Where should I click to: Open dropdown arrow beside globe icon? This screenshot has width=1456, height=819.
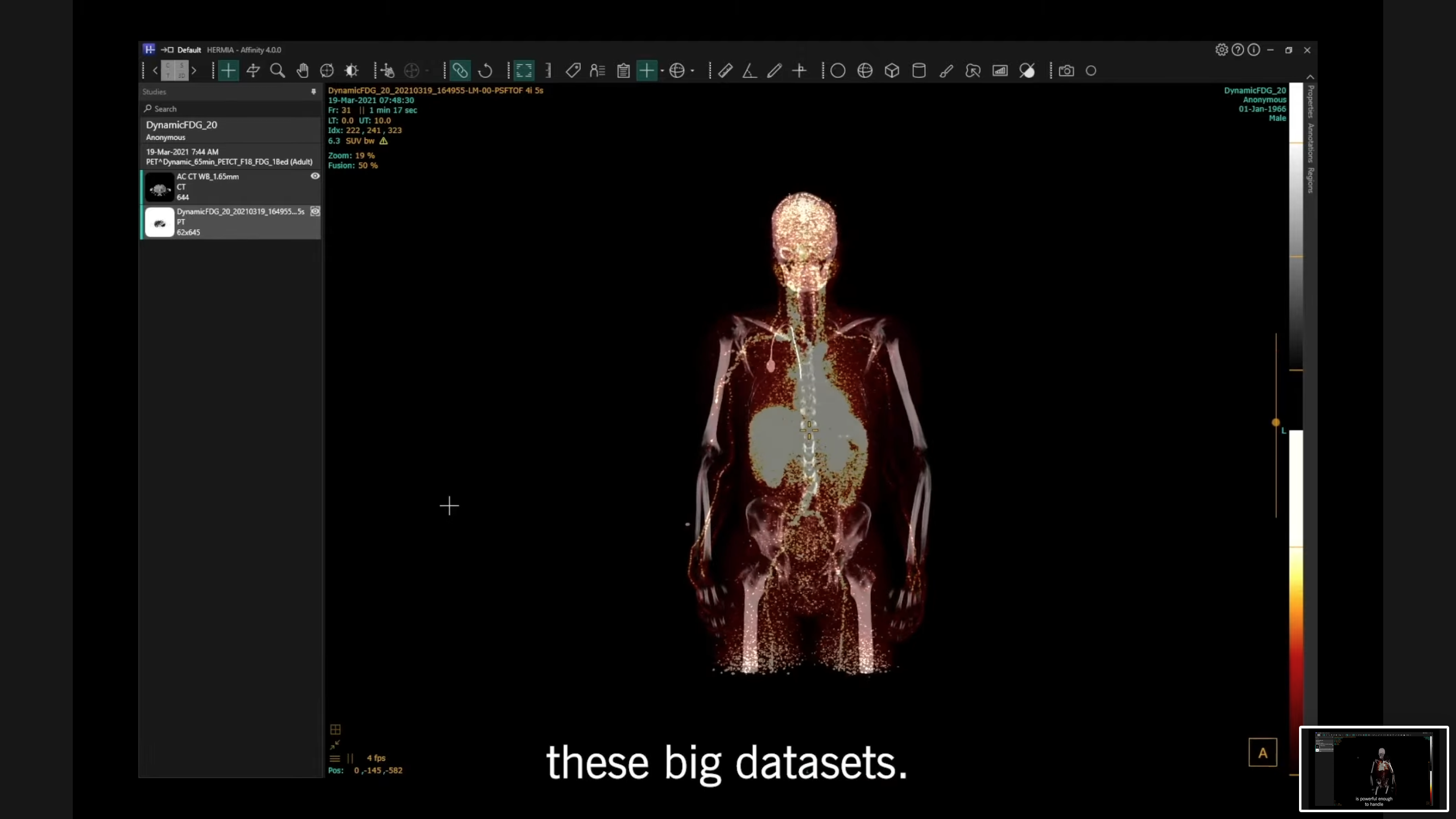[x=692, y=71]
